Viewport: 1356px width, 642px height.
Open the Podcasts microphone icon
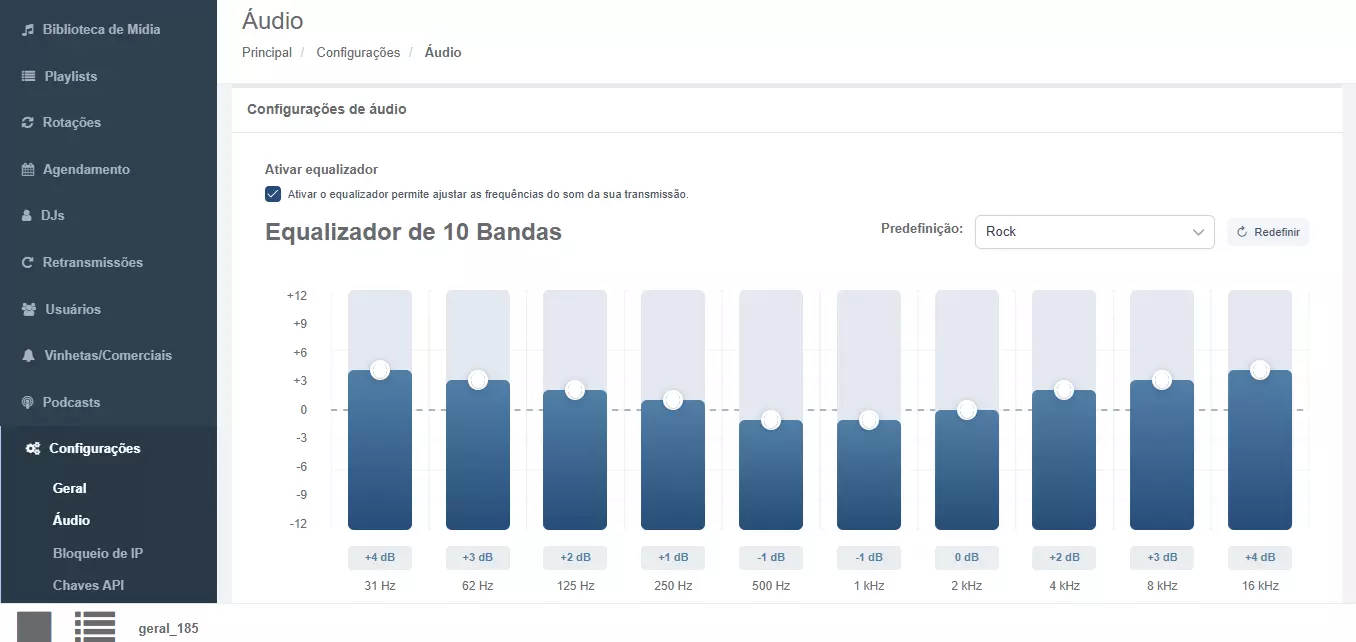[x=27, y=402]
